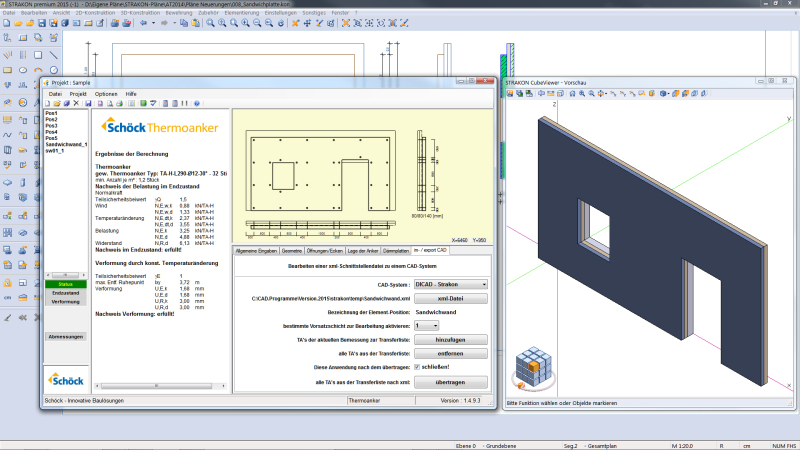Click 'Thermoanker' in Projekt status bar
The width and height of the screenshot is (800, 450).
pyautogui.click(x=364, y=401)
